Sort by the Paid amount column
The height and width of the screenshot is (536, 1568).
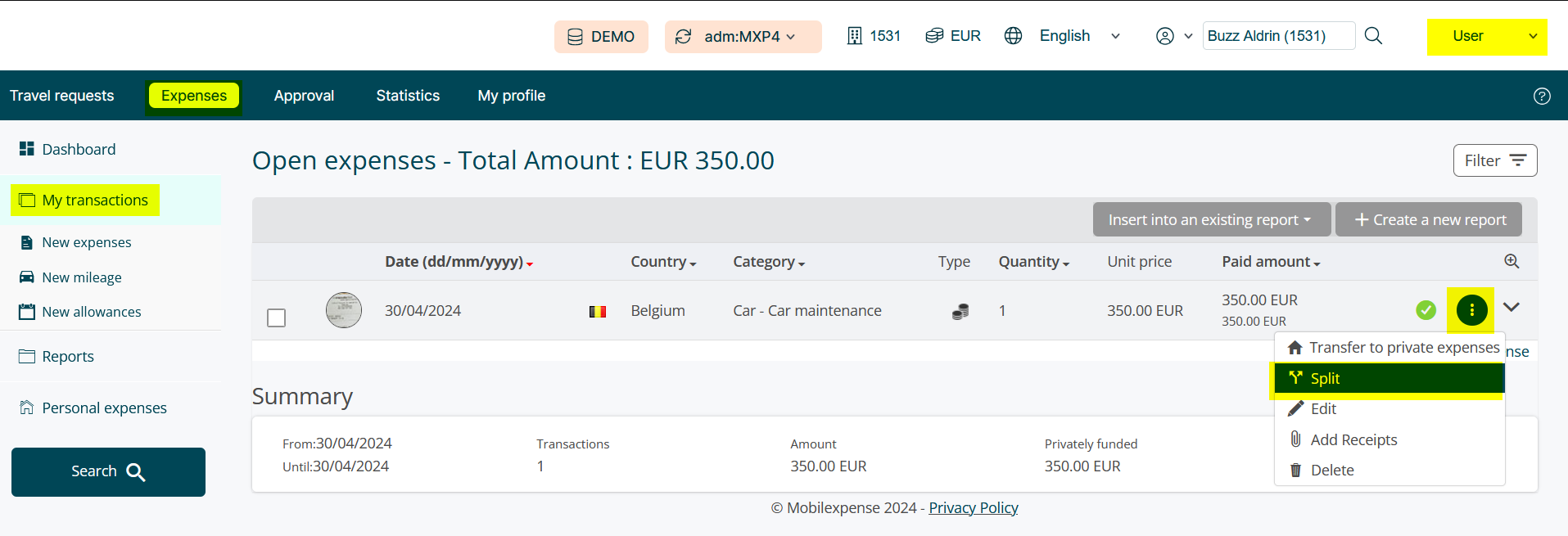click(x=1270, y=262)
